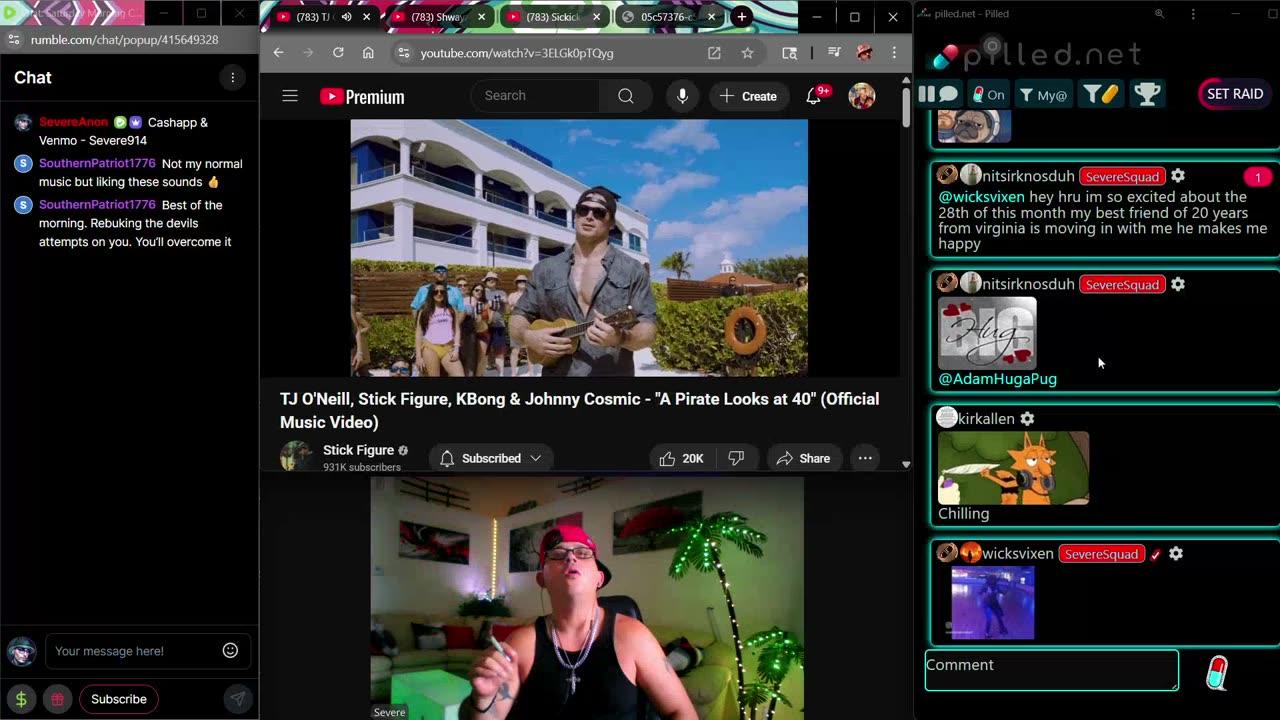1280x720 pixels.
Task: Open page in app icon in address bar
Action: [x=714, y=53]
